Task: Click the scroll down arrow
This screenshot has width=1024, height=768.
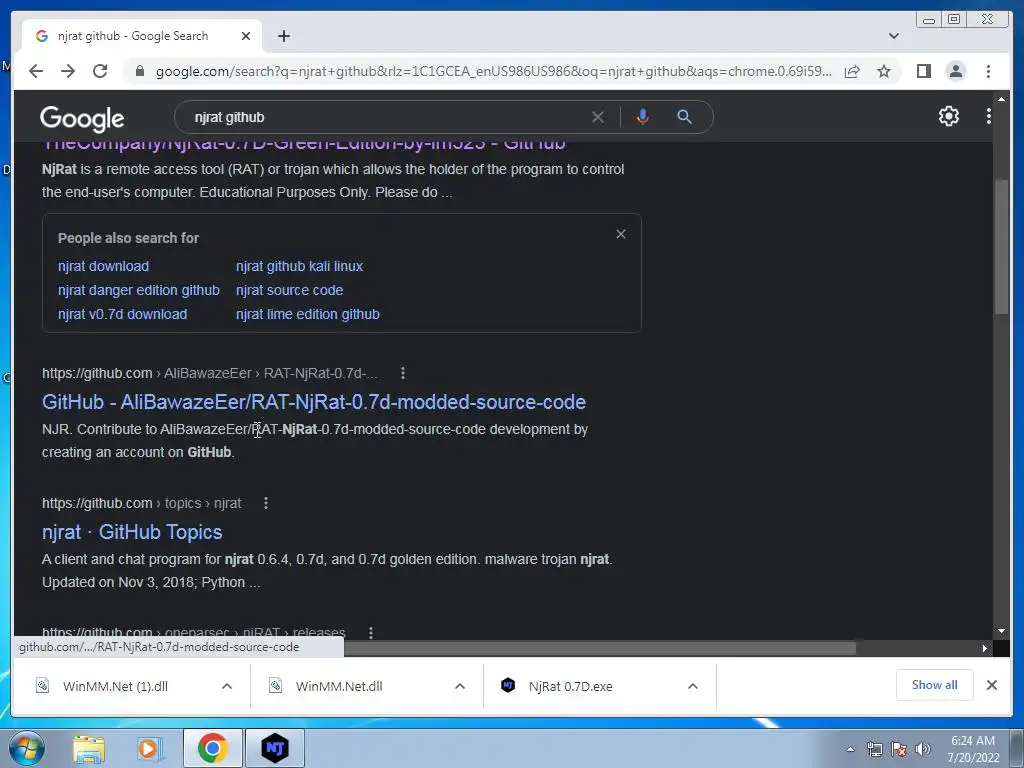Action: (1001, 632)
